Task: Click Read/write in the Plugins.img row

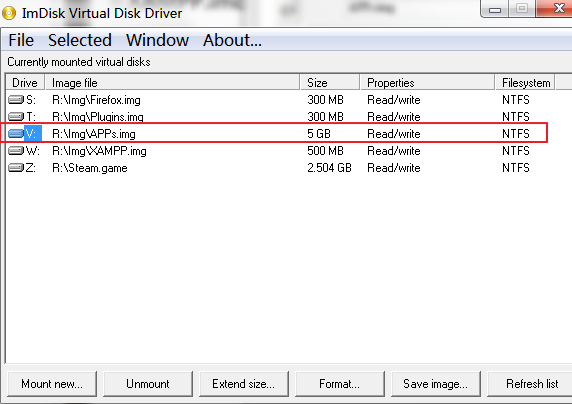Action: (x=394, y=117)
